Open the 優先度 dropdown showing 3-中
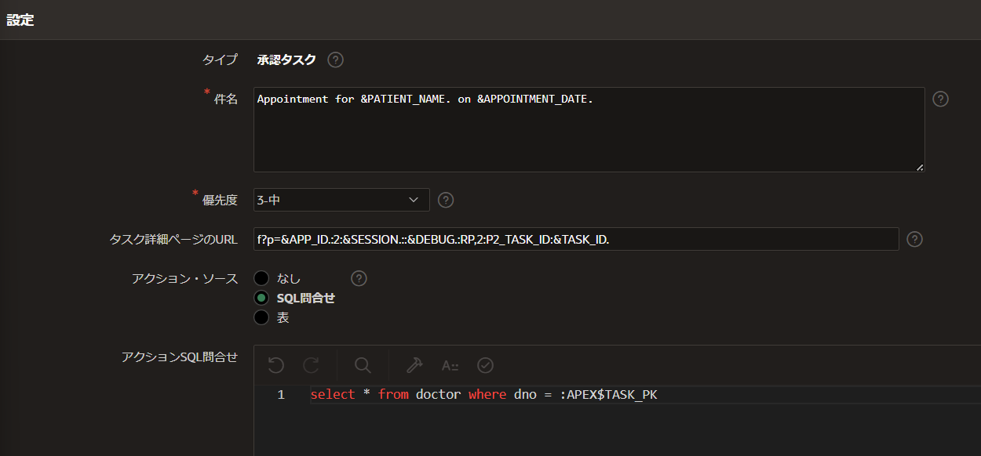 pyautogui.click(x=342, y=200)
